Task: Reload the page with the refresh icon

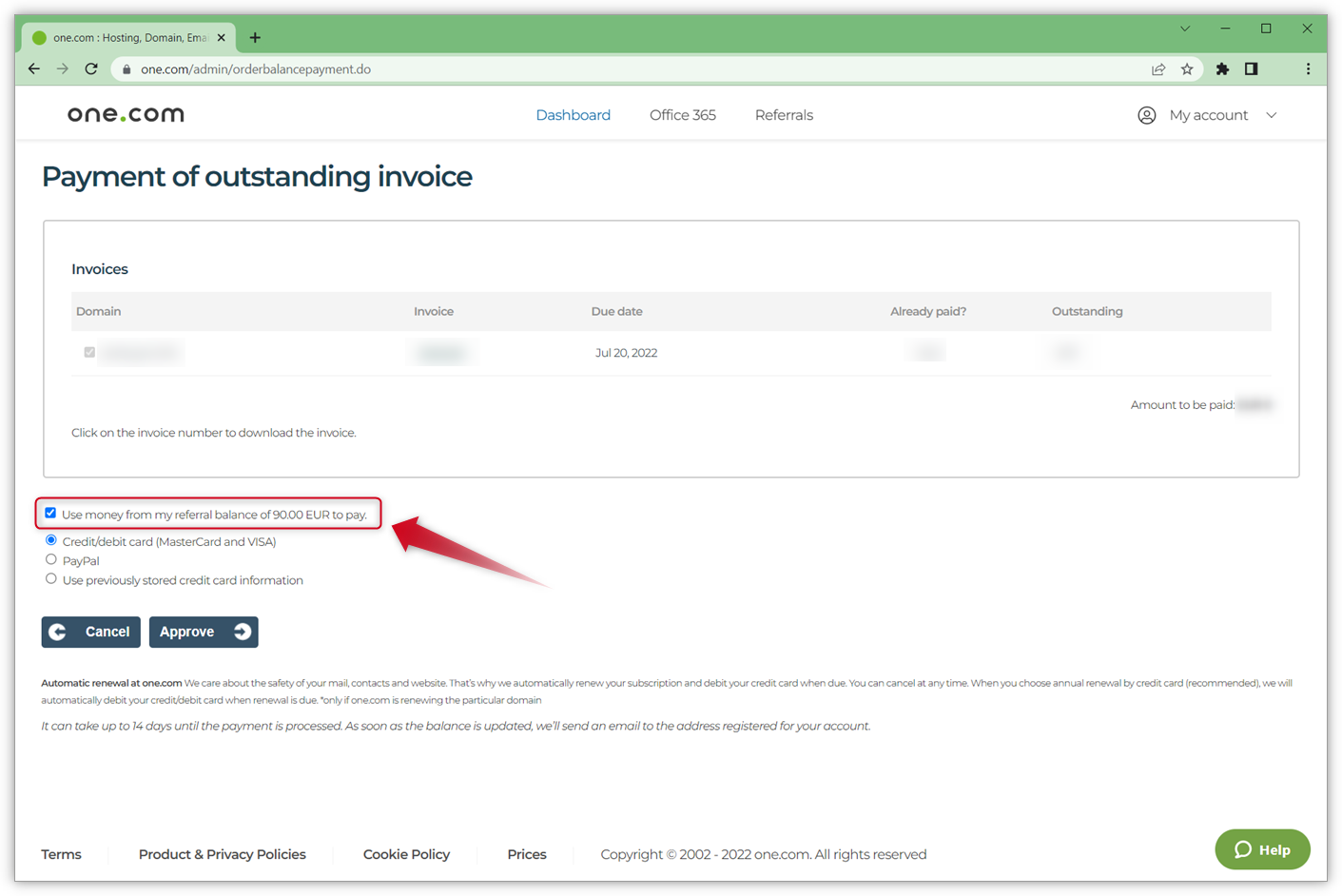Action: 91,68
